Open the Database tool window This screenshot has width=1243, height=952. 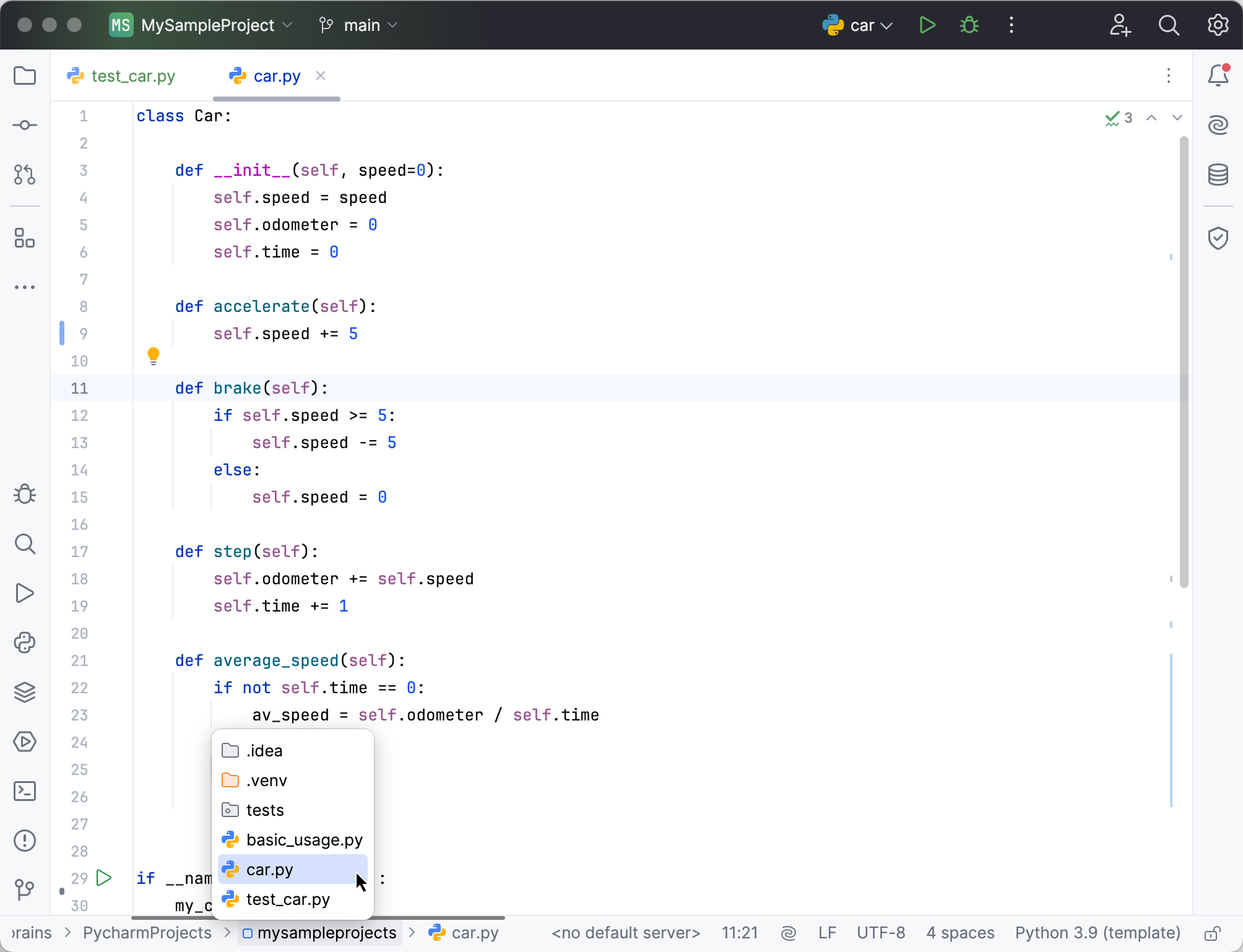coord(1218,175)
